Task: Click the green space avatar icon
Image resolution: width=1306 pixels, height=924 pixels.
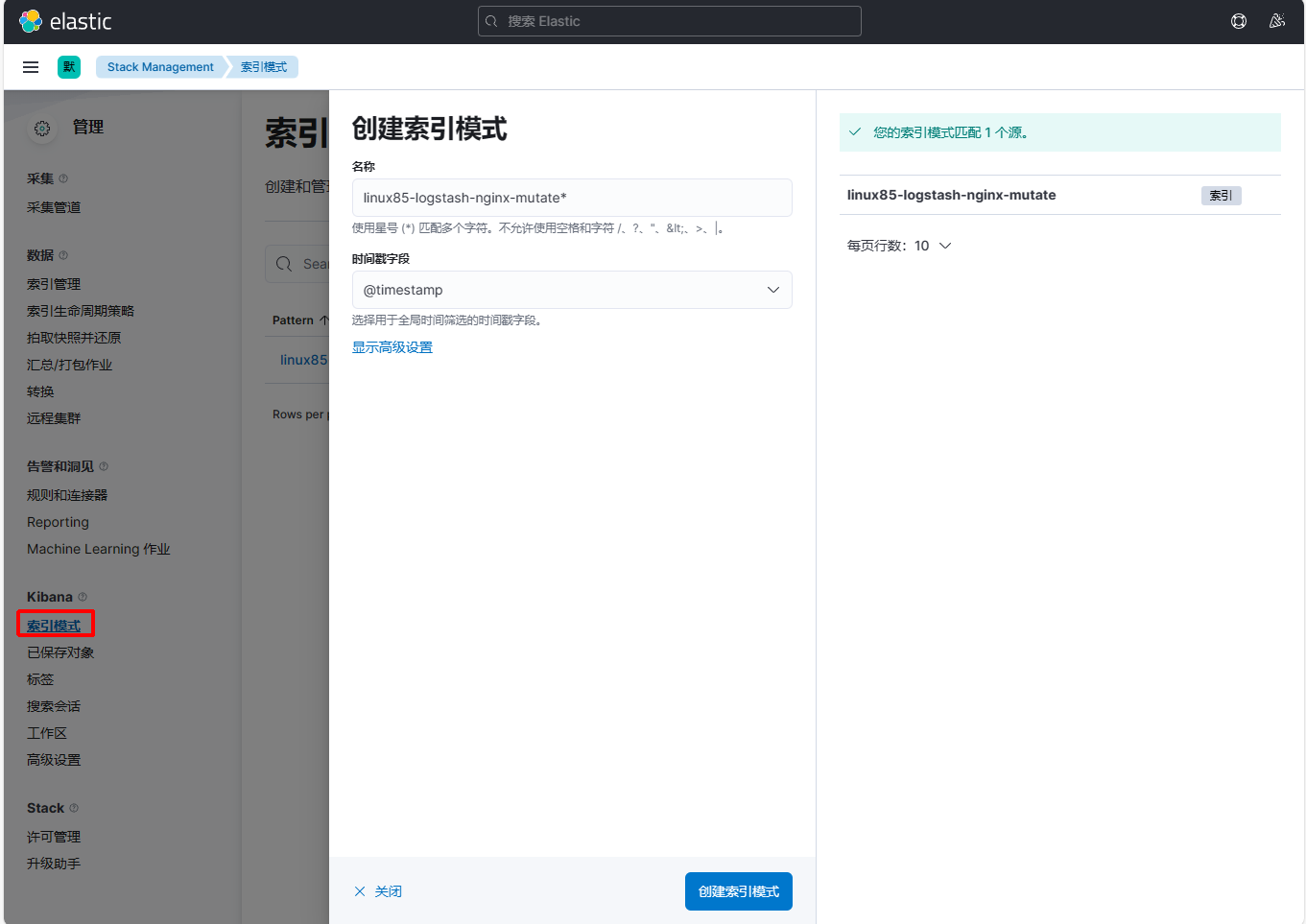Action: click(x=69, y=67)
